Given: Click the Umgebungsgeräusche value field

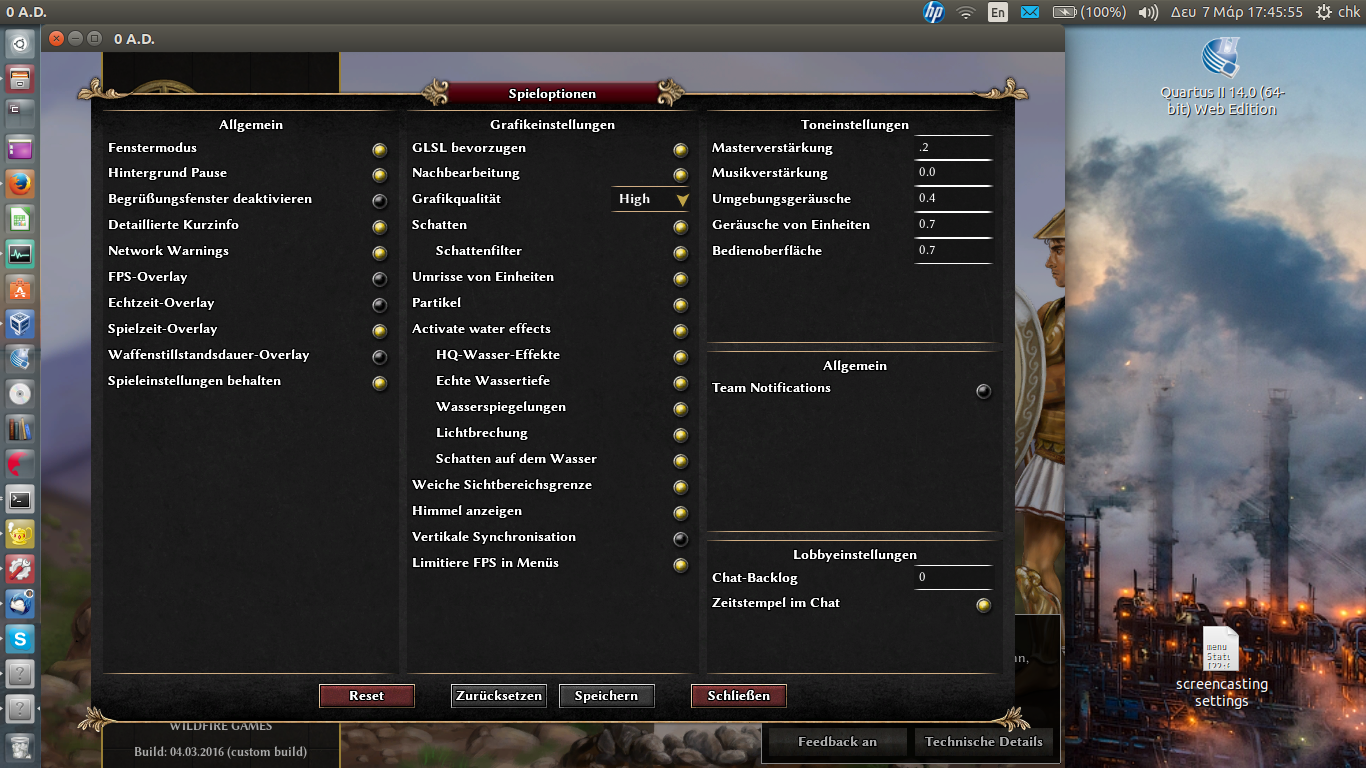Looking at the screenshot, I should tap(954, 198).
